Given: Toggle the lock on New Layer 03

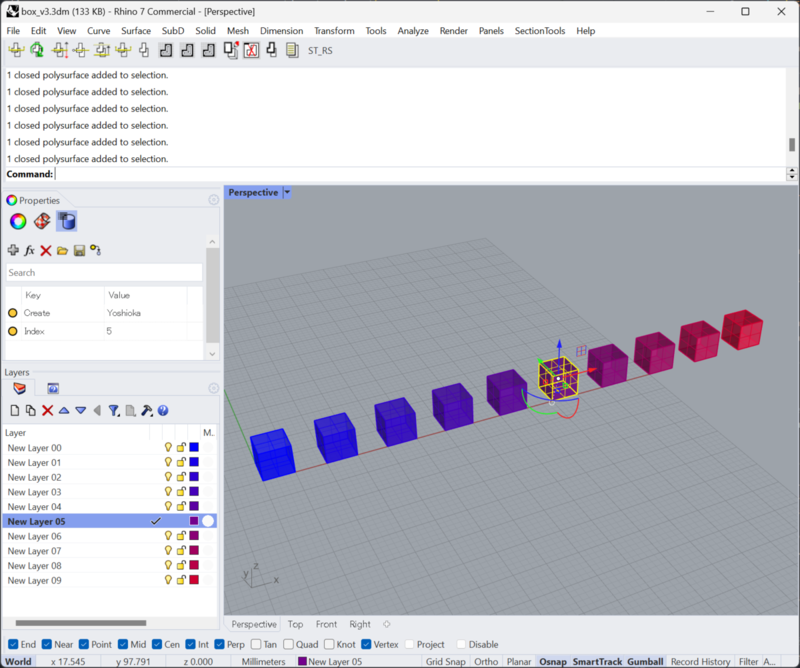Looking at the screenshot, I should [x=181, y=492].
